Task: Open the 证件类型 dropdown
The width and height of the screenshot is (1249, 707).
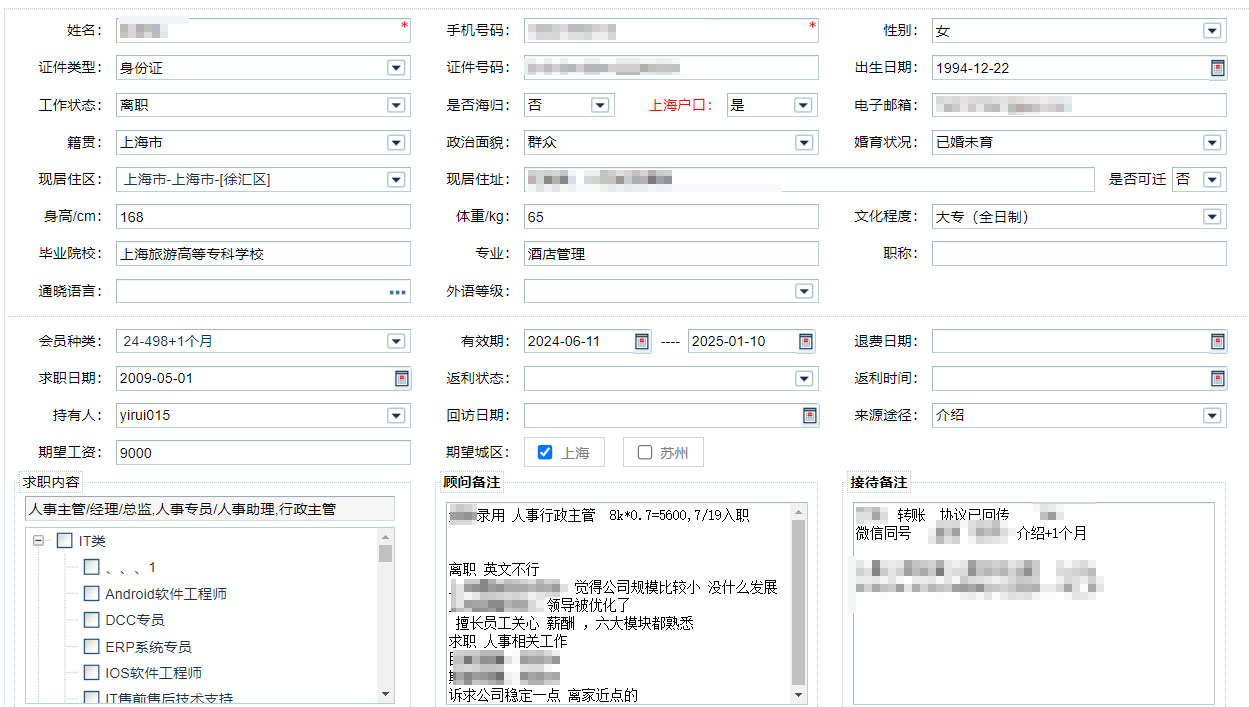Action: (396, 68)
